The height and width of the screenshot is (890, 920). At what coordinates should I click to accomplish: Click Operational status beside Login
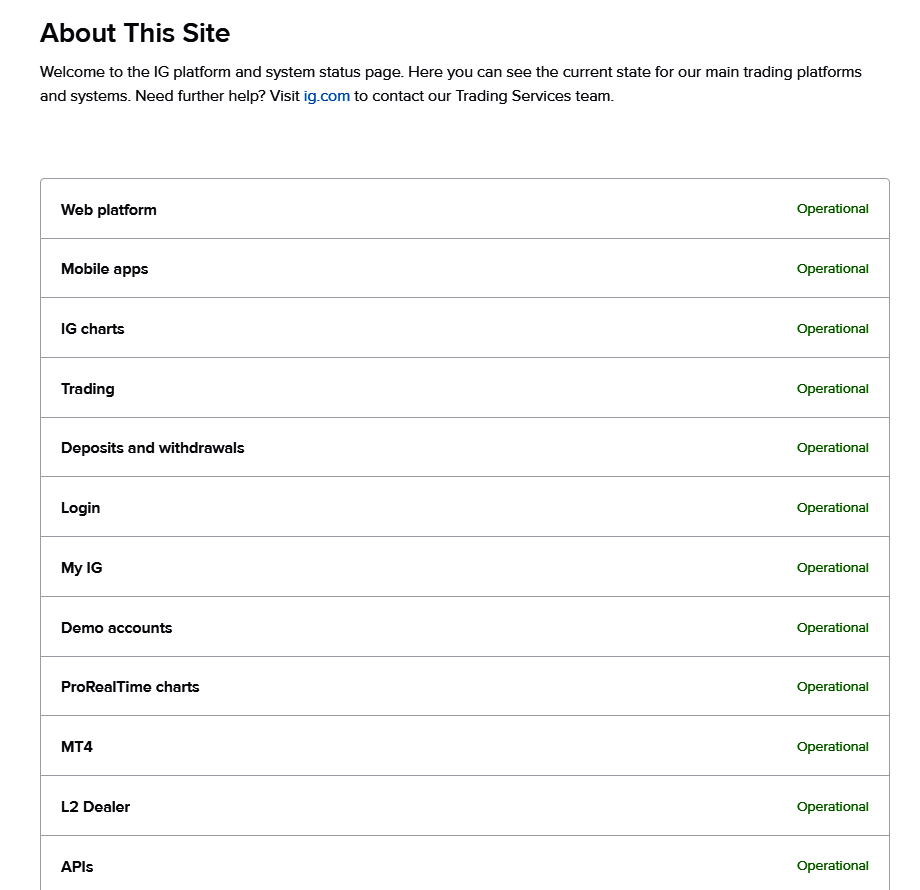832,508
